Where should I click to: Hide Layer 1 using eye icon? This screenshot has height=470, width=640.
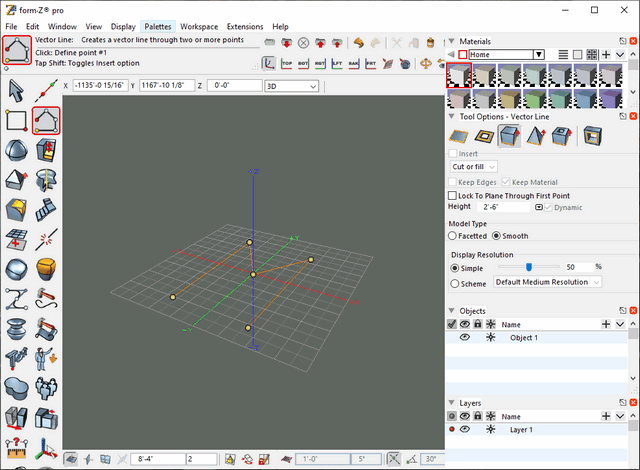point(464,429)
